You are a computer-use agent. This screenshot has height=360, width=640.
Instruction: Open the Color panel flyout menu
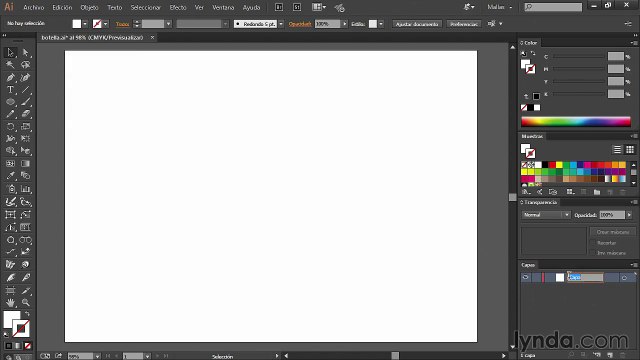[x=633, y=43]
